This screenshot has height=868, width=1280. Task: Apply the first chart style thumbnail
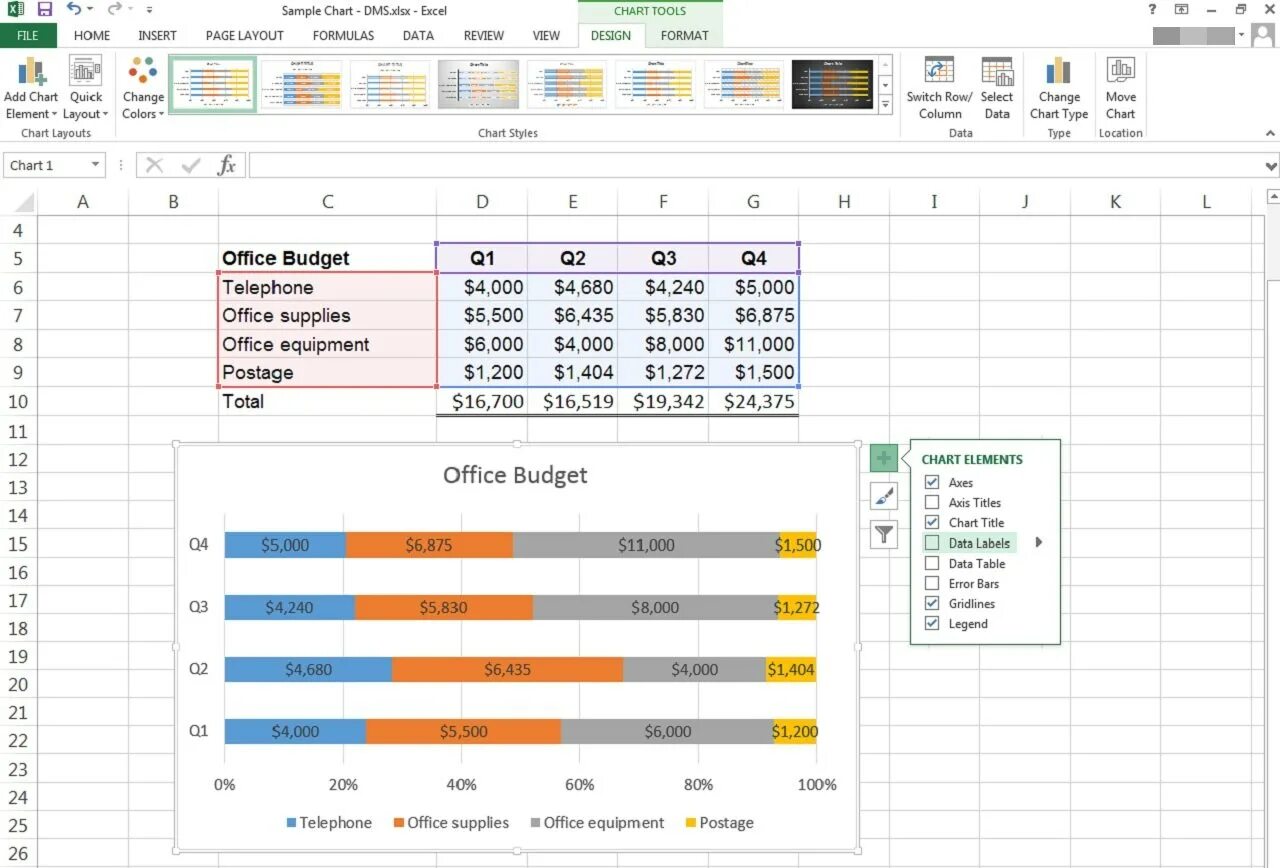(213, 85)
